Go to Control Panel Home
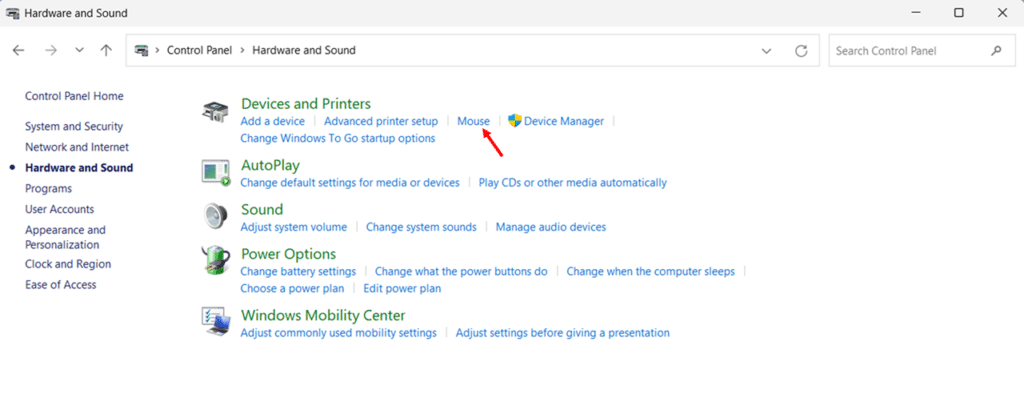 (74, 96)
